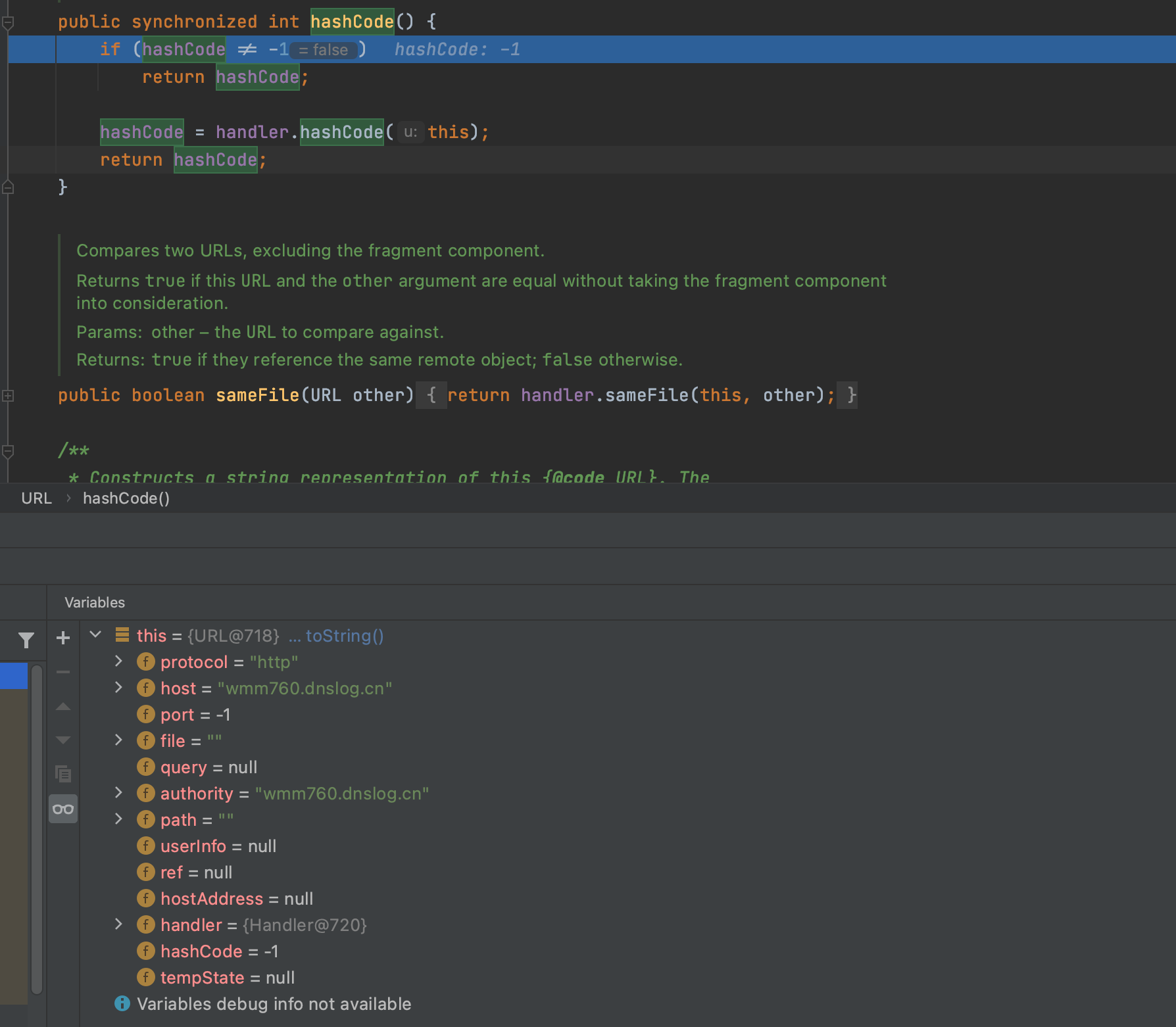Fold the Javadoc comment block
The width and height of the screenshot is (1176, 1027).
point(8,451)
